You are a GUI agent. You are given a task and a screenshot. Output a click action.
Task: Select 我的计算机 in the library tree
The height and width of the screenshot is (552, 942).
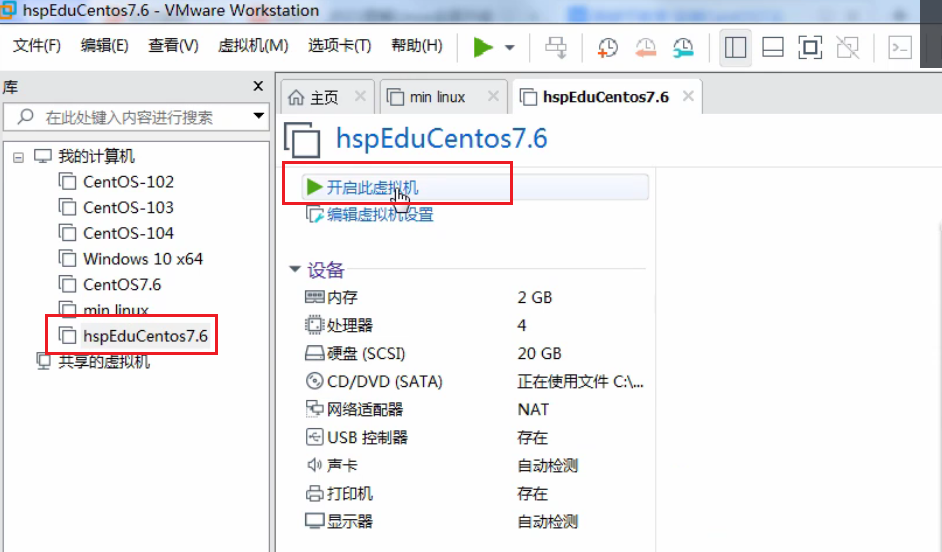click(x=96, y=156)
